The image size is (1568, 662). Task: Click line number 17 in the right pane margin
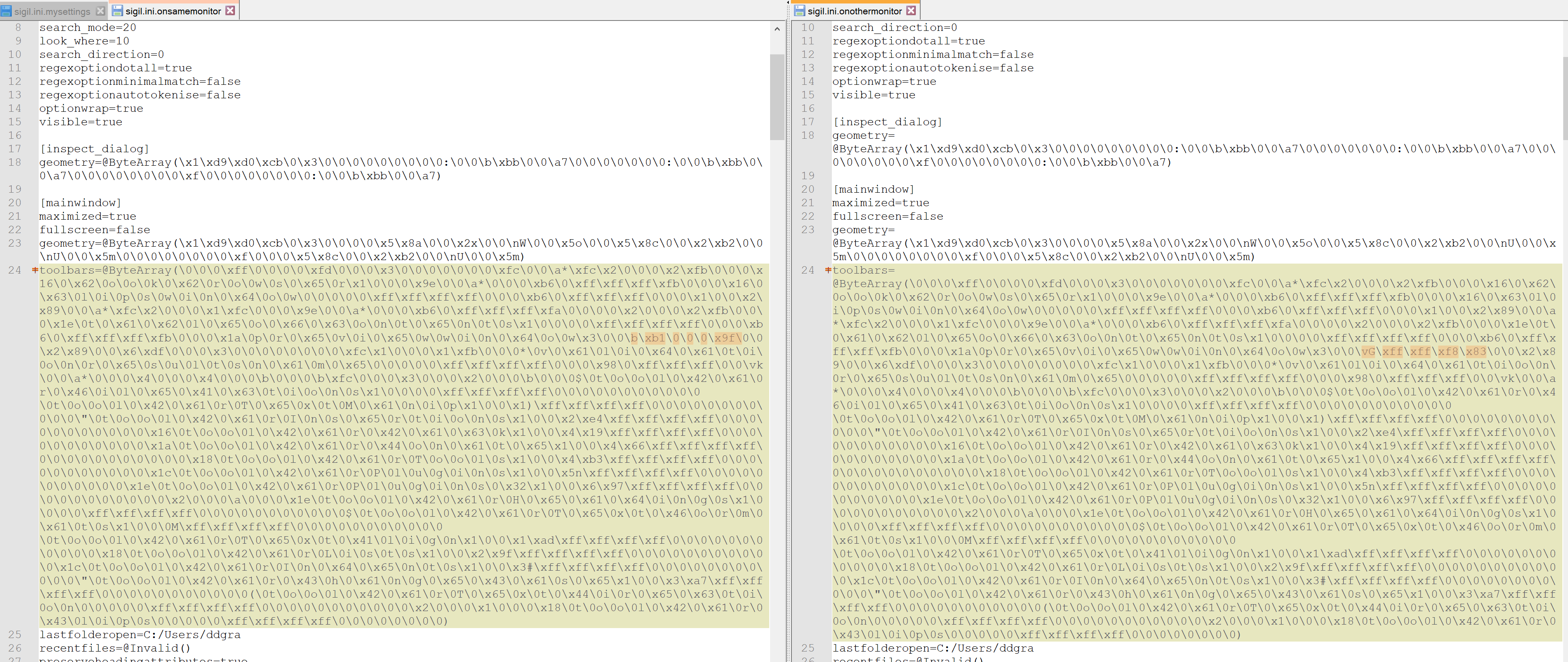pyautogui.click(x=808, y=122)
